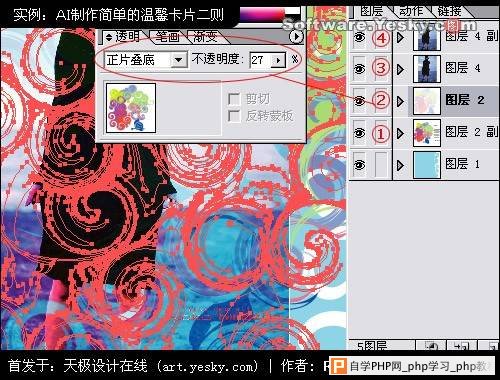Click the Transparency panel collapse double-arrow icon
The height and width of the screenshot is (380, 500).
pyautogui.click(x=109, y=37)
